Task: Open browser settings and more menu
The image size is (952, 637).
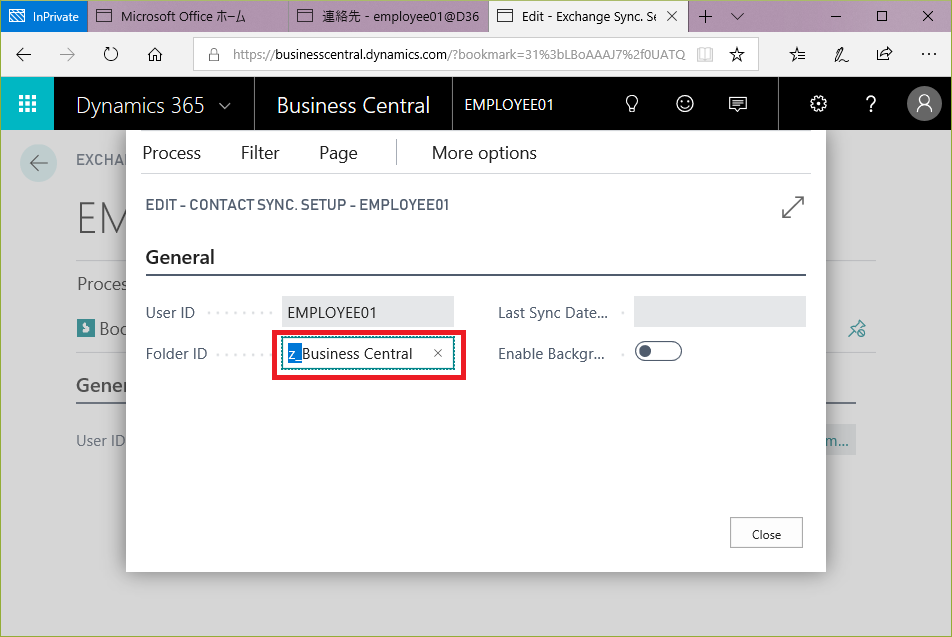Action: tap(928, 54)
